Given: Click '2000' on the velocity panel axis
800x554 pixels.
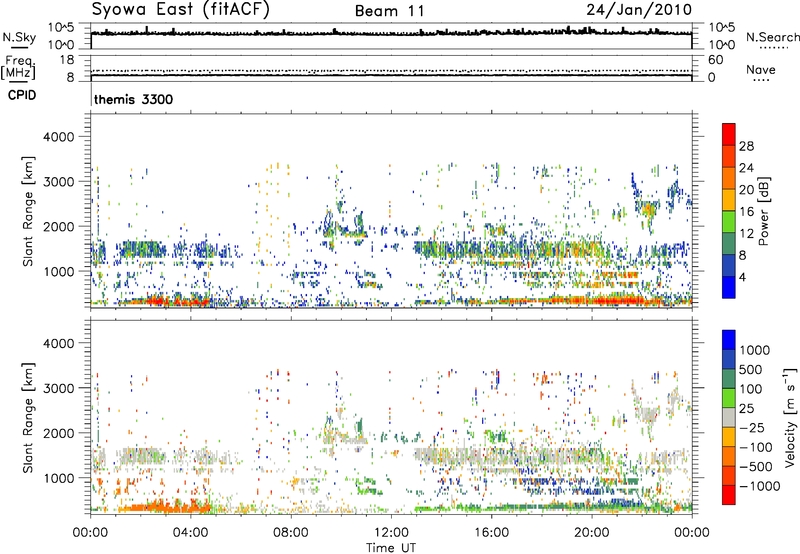Looking at the screenshot, I should [x=58, y=433].
